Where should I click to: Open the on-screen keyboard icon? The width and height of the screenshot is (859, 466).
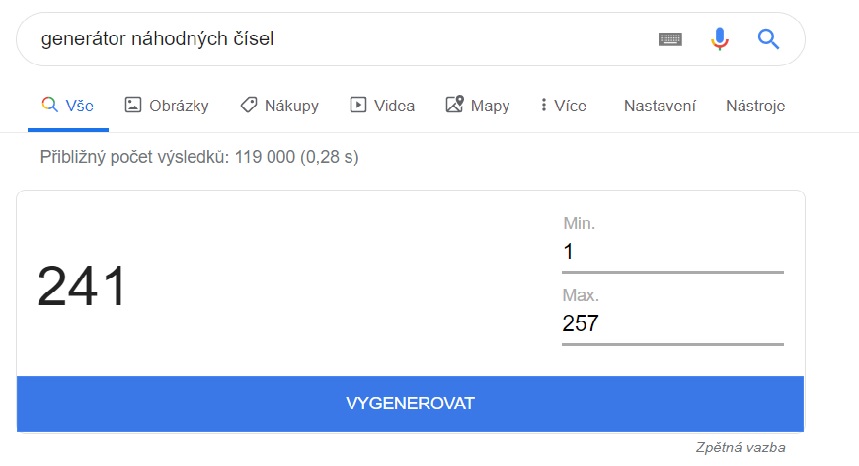670,39
